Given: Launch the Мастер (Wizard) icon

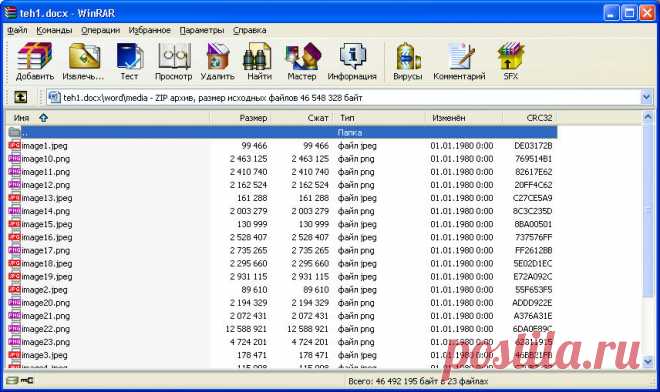Looking at the screenshot, I should [x=302, y=61].
